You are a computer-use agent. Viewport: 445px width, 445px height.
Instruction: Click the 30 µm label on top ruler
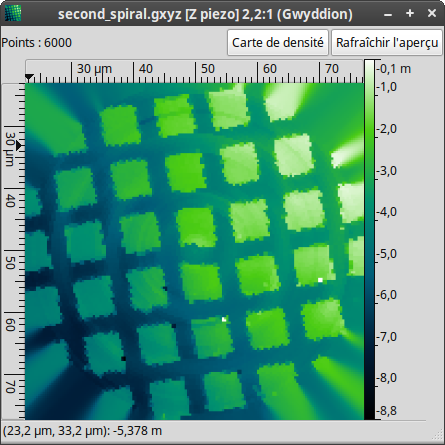coord(94,69)
